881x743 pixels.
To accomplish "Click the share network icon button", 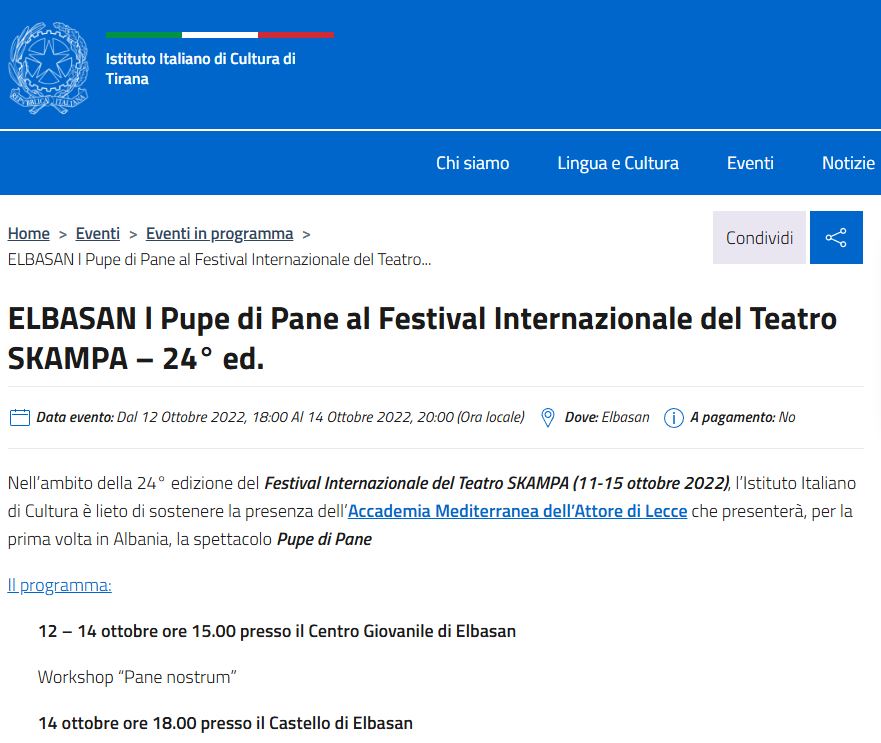I will pyautogui.click(x=836, y=238).
